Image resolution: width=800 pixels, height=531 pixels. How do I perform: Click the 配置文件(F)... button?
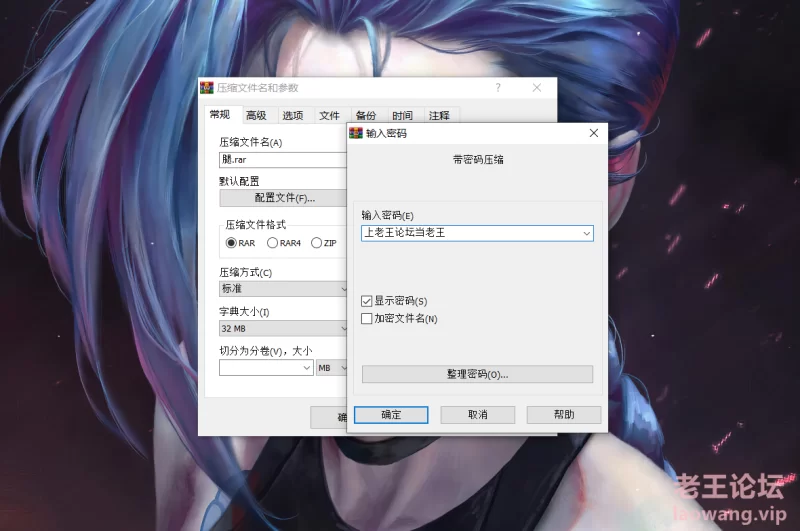click(x=283, y=198)
